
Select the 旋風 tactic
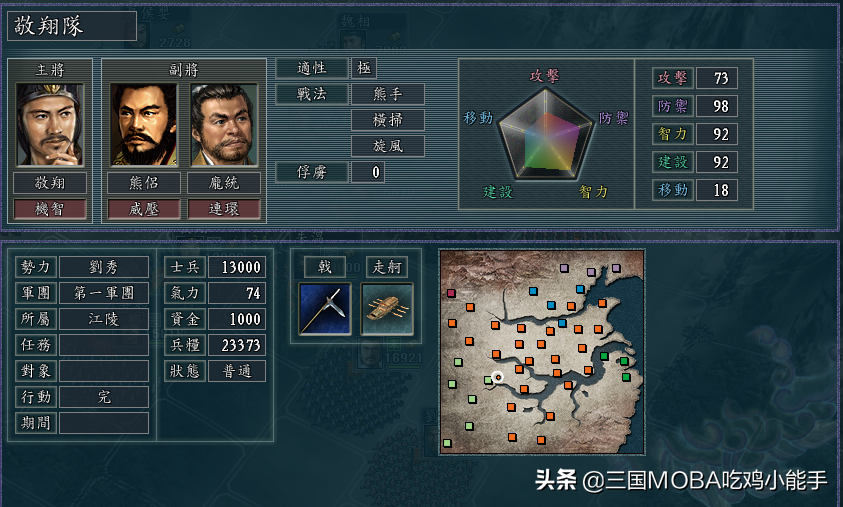[x=388, y=146]
